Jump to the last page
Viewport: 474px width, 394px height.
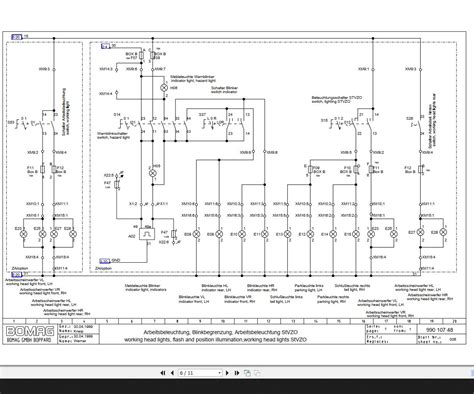pyautogui.click(x=237, y=373)
